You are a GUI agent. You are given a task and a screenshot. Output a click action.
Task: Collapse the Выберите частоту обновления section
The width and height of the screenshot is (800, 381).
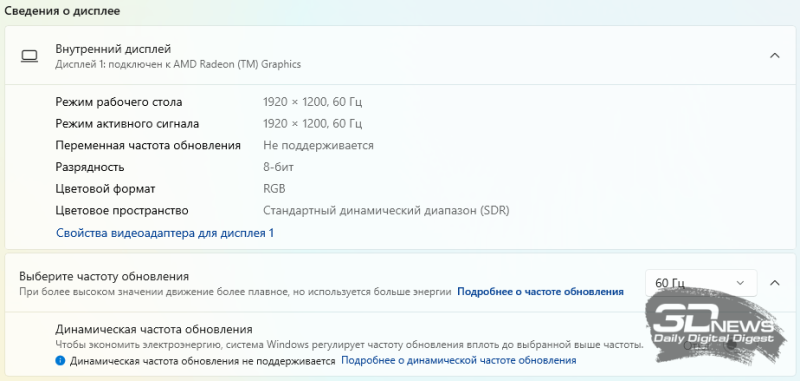774,283
